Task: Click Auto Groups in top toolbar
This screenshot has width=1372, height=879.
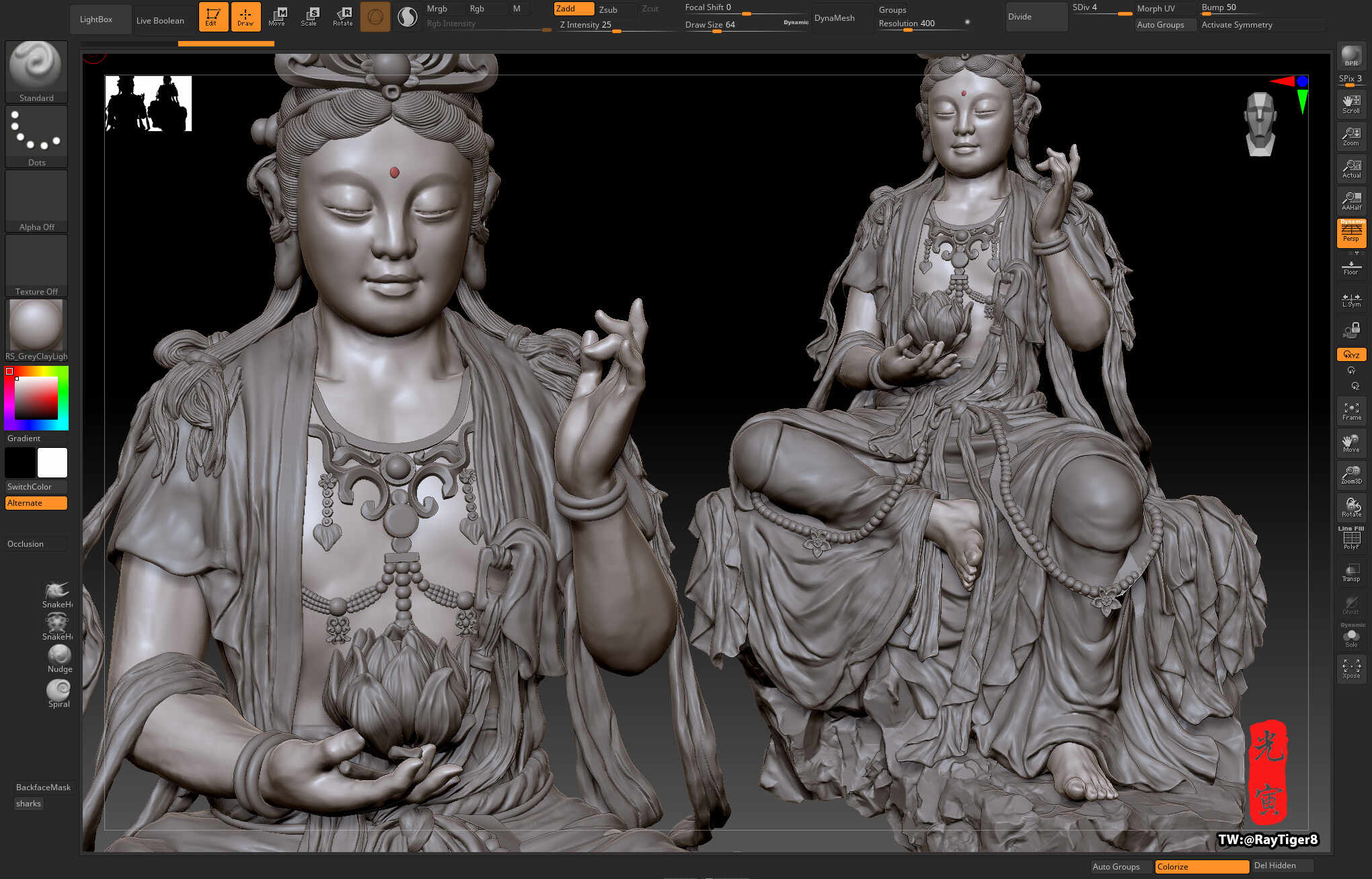Action: click(x=1165, y=25)
